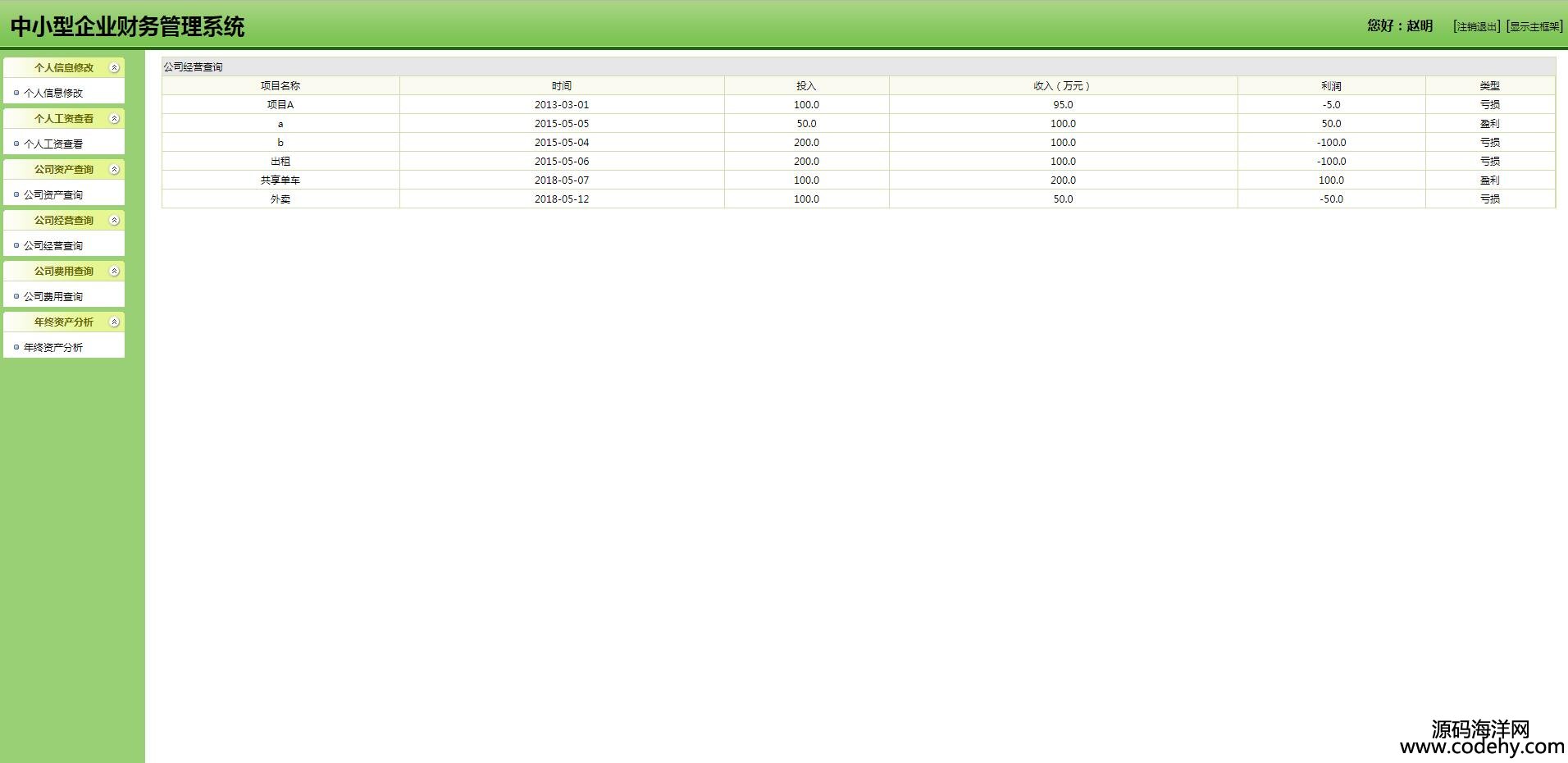Click the 类型 column header
The image size is (1568, 763).
click(1490, 86)
